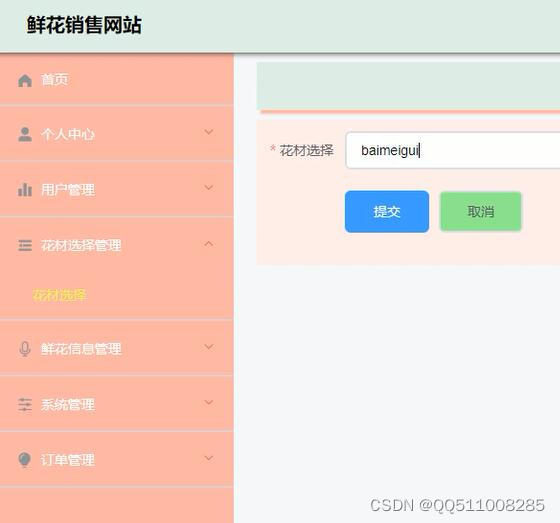Expand the 鲜花信息管理 chevron

pos(209,347)
